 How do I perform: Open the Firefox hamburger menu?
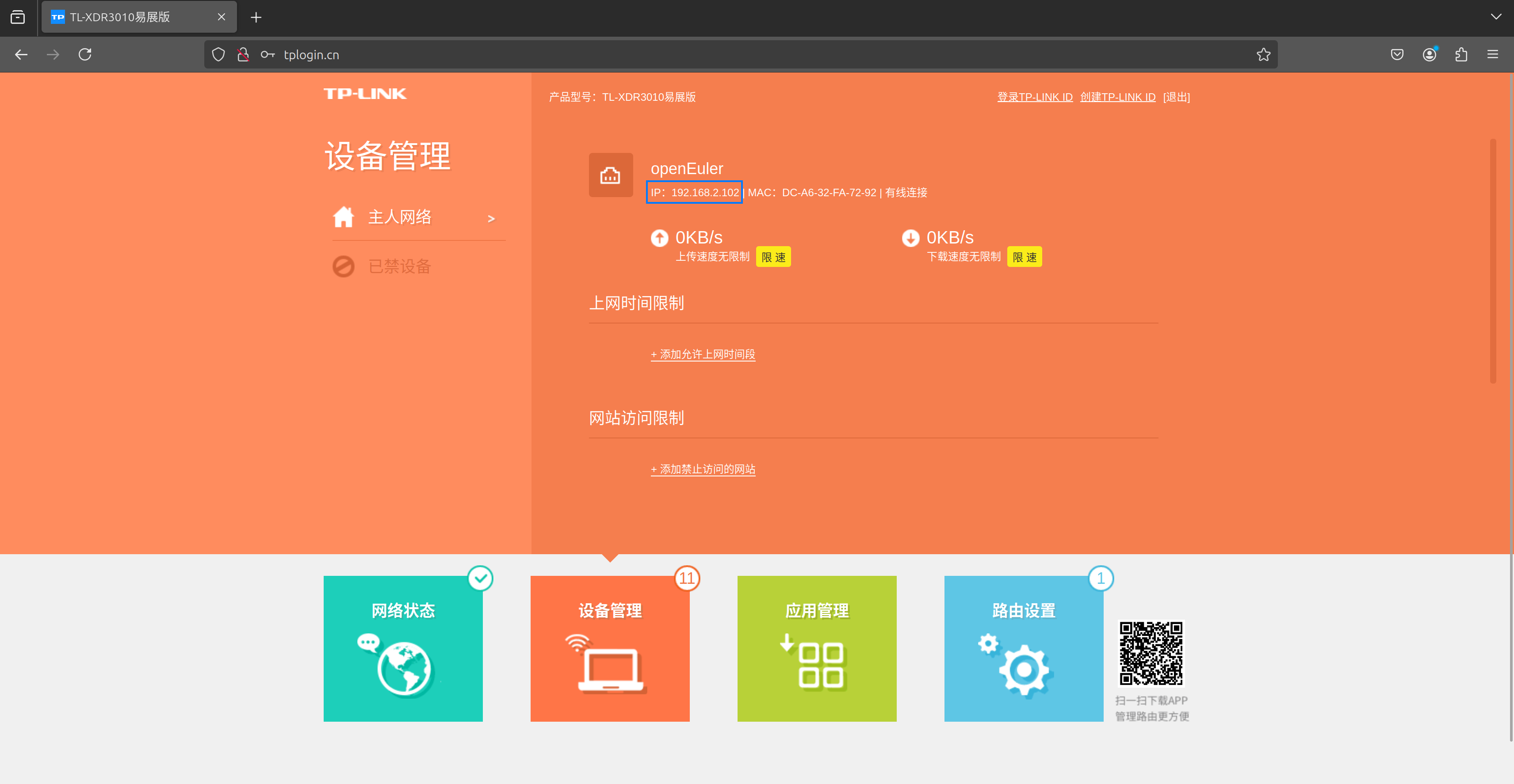pyautogui.click(x=1493, y=55)
